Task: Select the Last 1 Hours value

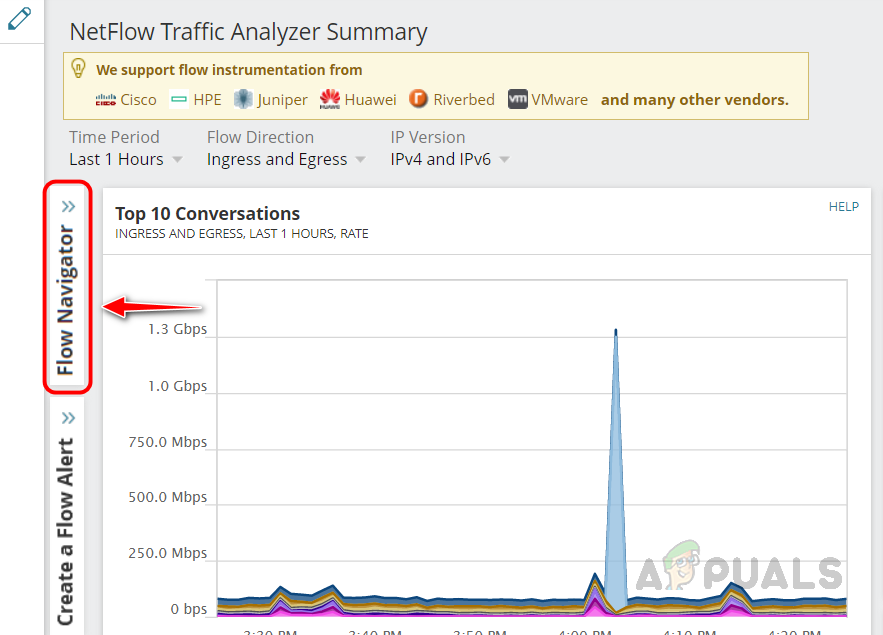Action: 116,160
